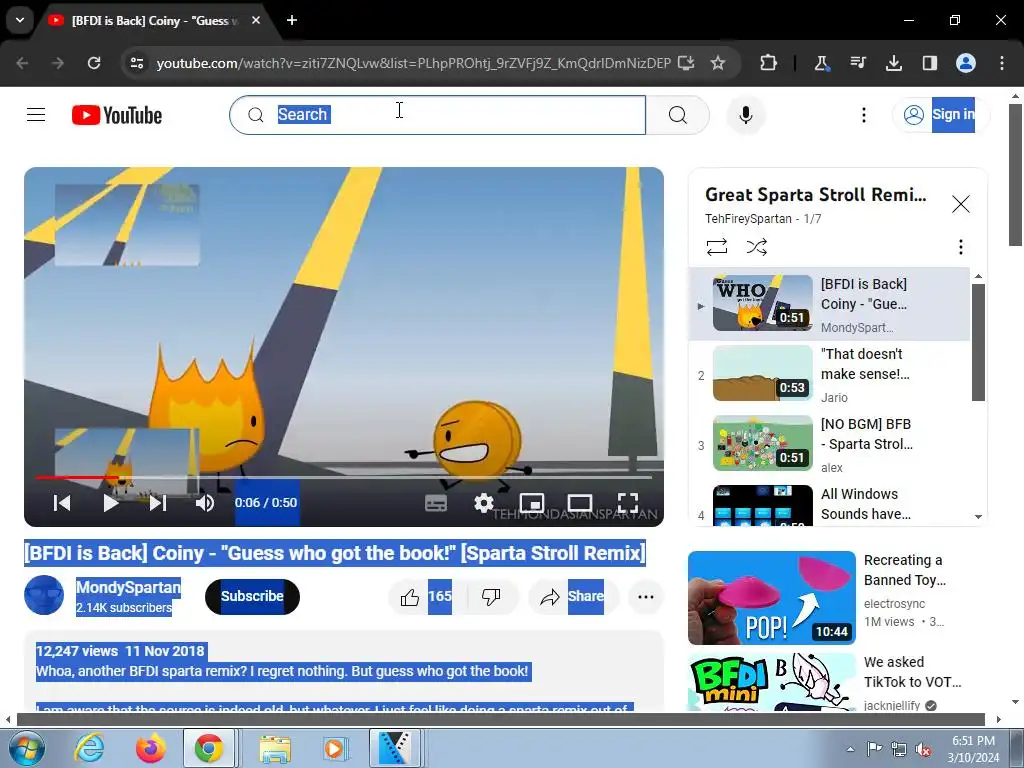
Task: Select playlist item "[BFDI is Back] Coiny"
Action: click(x=829, y=304)
